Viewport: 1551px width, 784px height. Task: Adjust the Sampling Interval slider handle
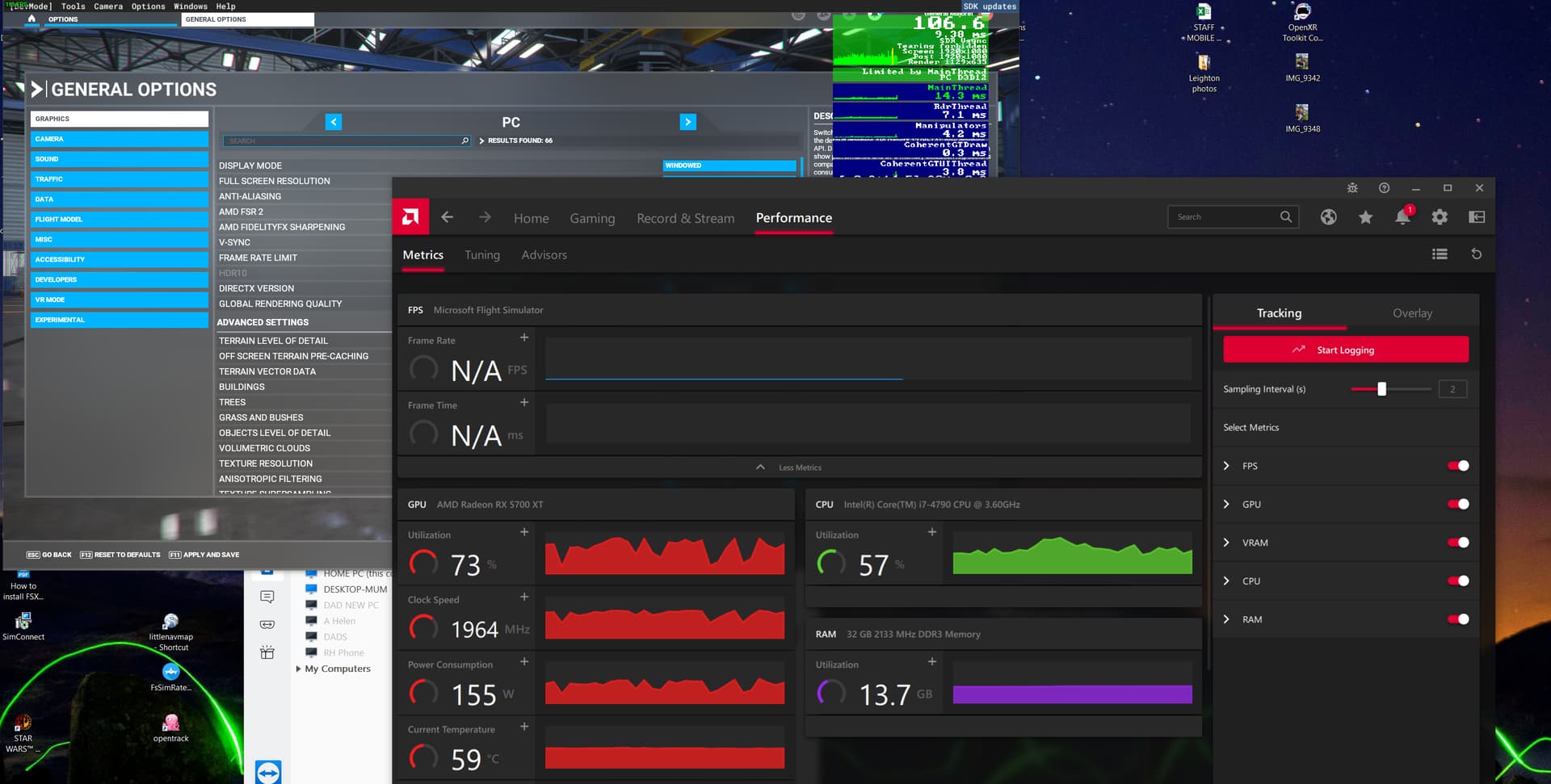[1381, 389]
